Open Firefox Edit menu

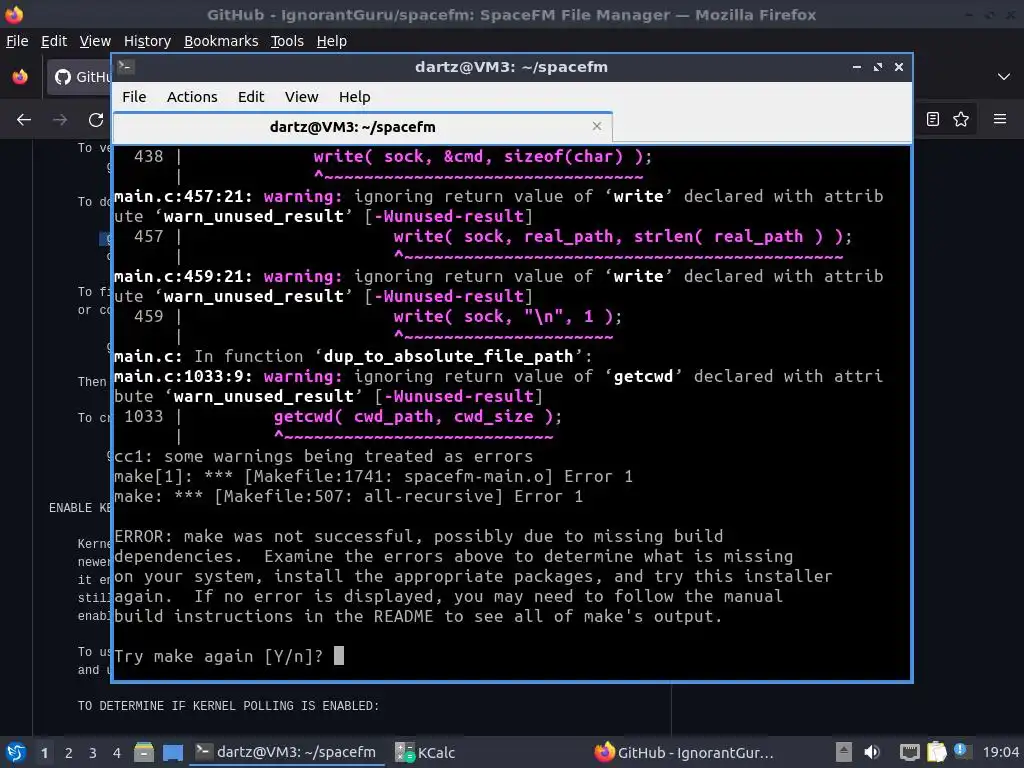pos(54,41)
